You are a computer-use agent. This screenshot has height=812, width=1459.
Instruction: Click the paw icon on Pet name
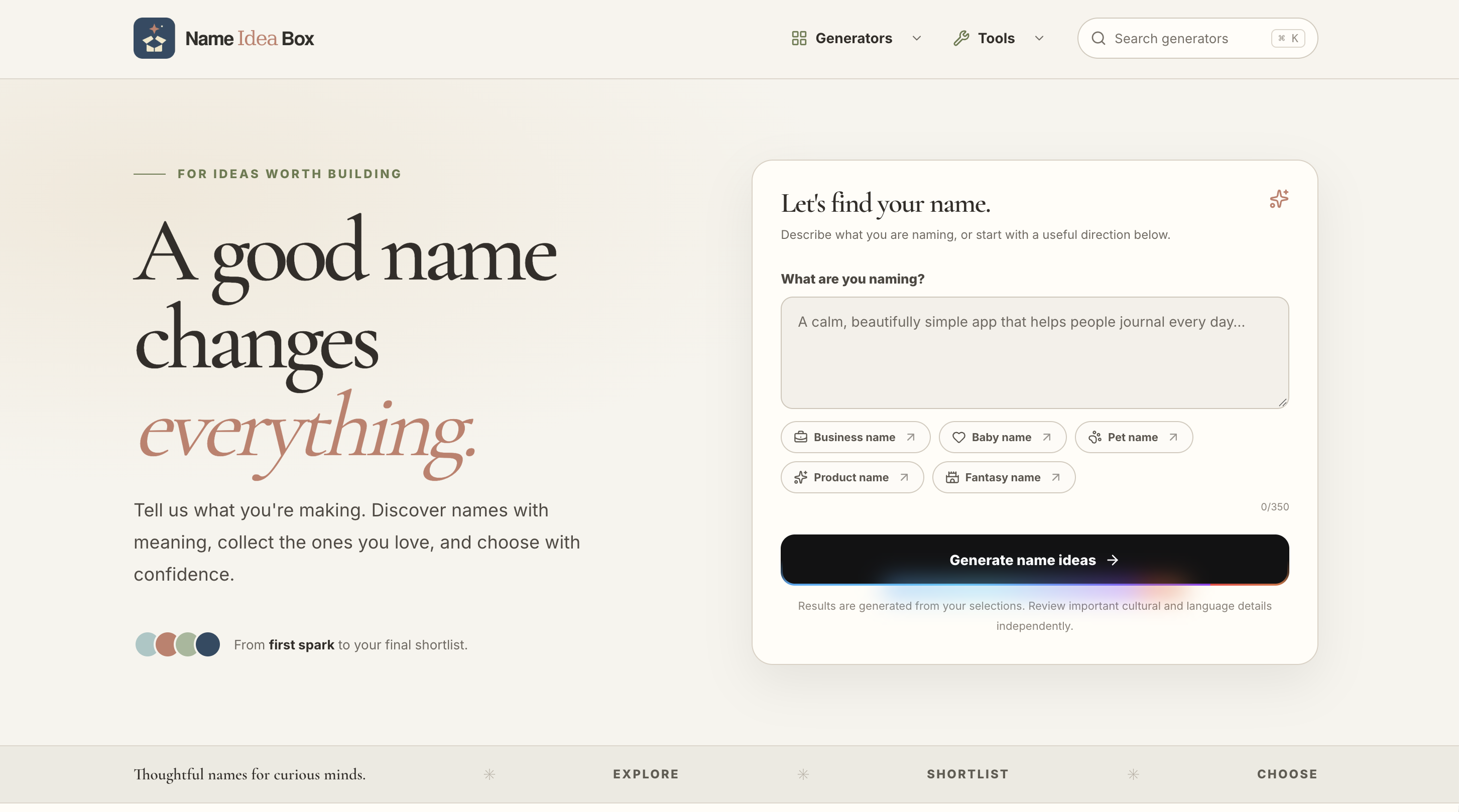tap(1095, 437)
